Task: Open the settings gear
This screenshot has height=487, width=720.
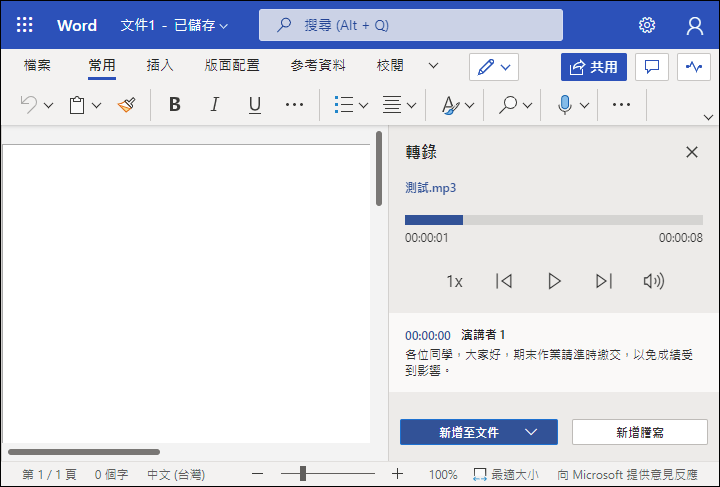Action: click(x=647, y=25)
